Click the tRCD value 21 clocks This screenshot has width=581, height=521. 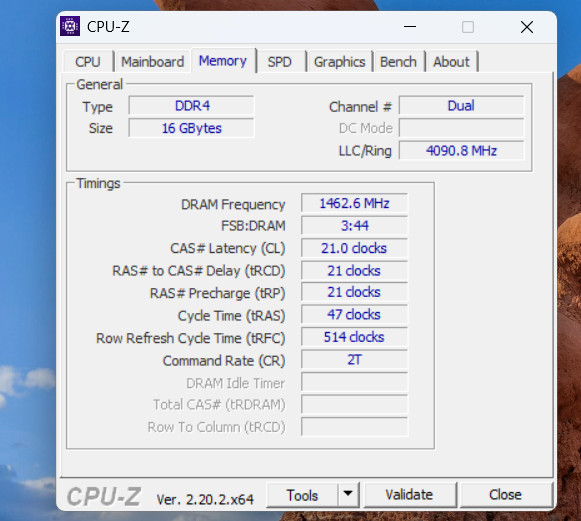pos(354,271)
